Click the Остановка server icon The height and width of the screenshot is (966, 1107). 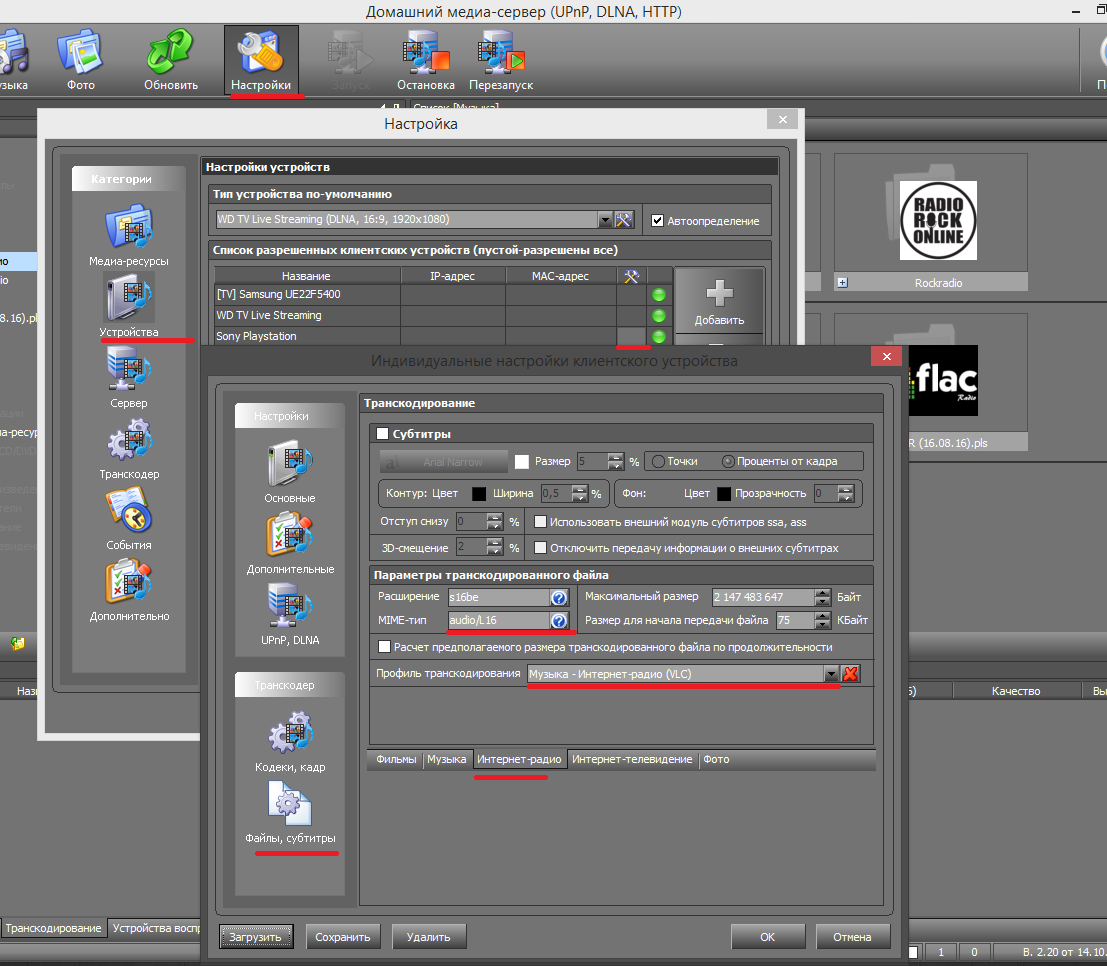tap(426, 59)
